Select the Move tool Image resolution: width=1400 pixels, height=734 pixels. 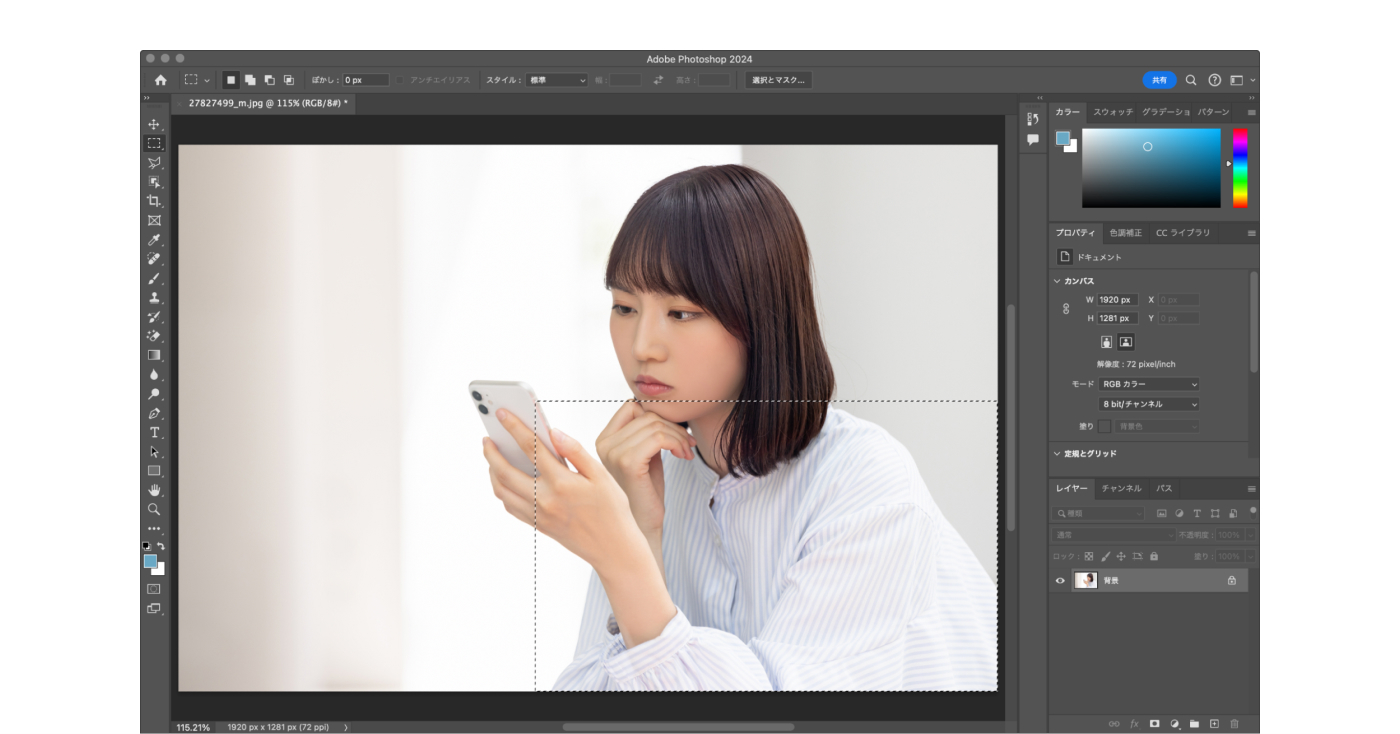point(154,125)
